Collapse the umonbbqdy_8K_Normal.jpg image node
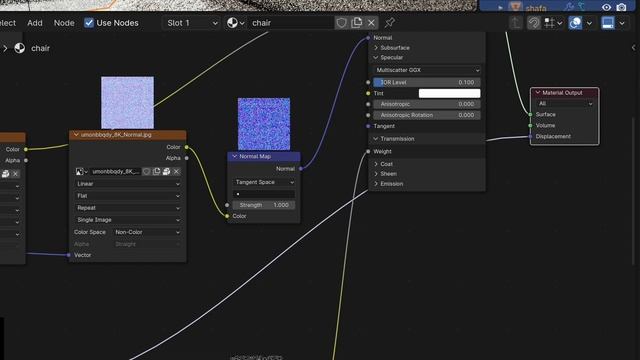 pos(76,134)
